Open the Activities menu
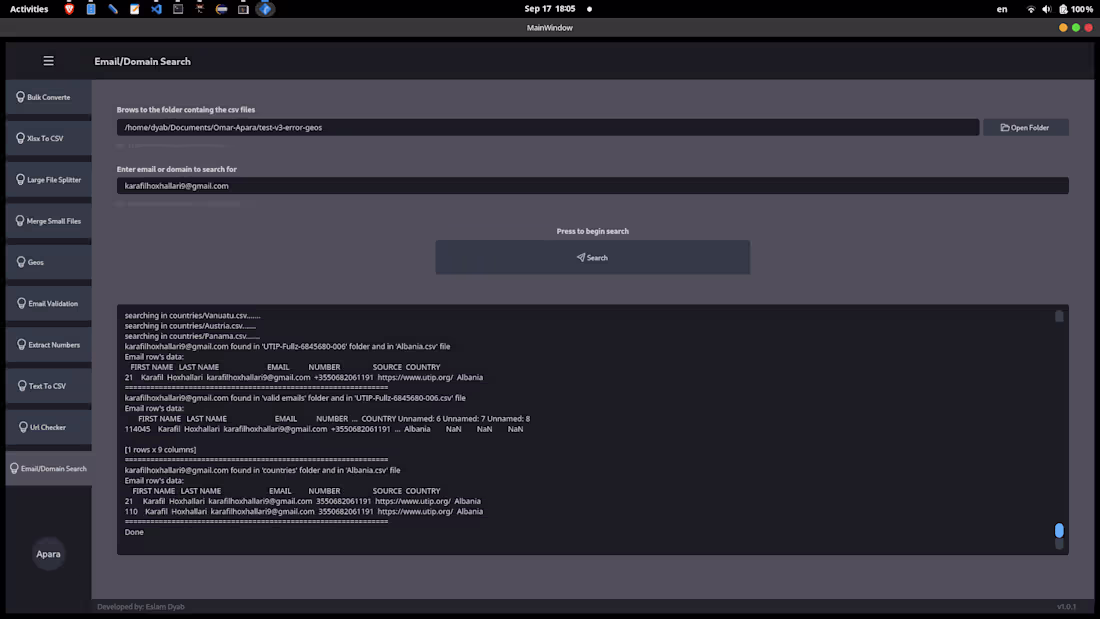This screenshot has width=1100, height=619. [27, 9]
